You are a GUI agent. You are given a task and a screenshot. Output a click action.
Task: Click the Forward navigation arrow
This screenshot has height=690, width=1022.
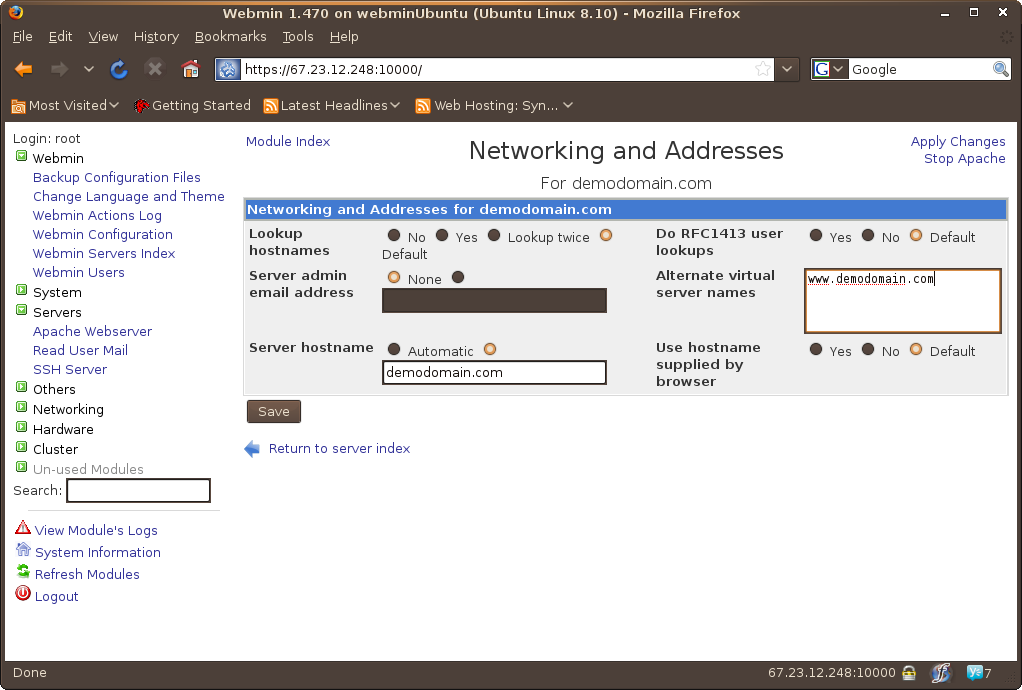[59, 69]
